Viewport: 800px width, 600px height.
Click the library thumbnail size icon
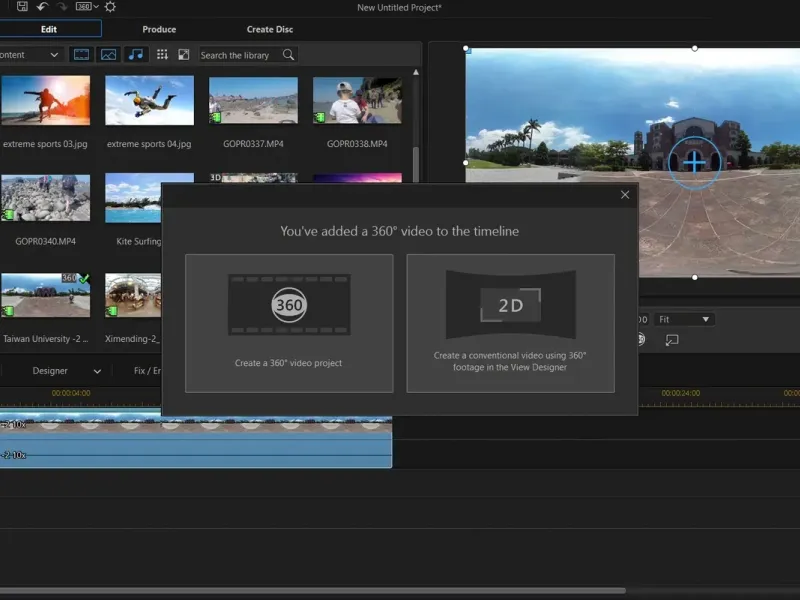point(184,55)
